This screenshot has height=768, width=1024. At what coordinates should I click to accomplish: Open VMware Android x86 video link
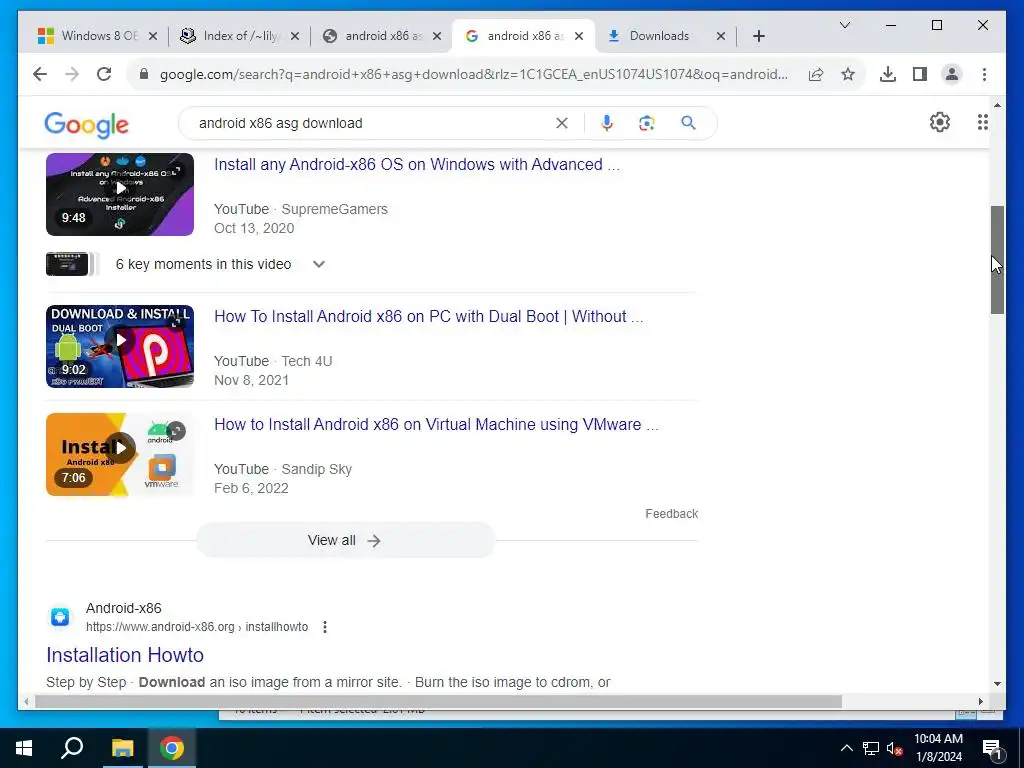(436, 424)
